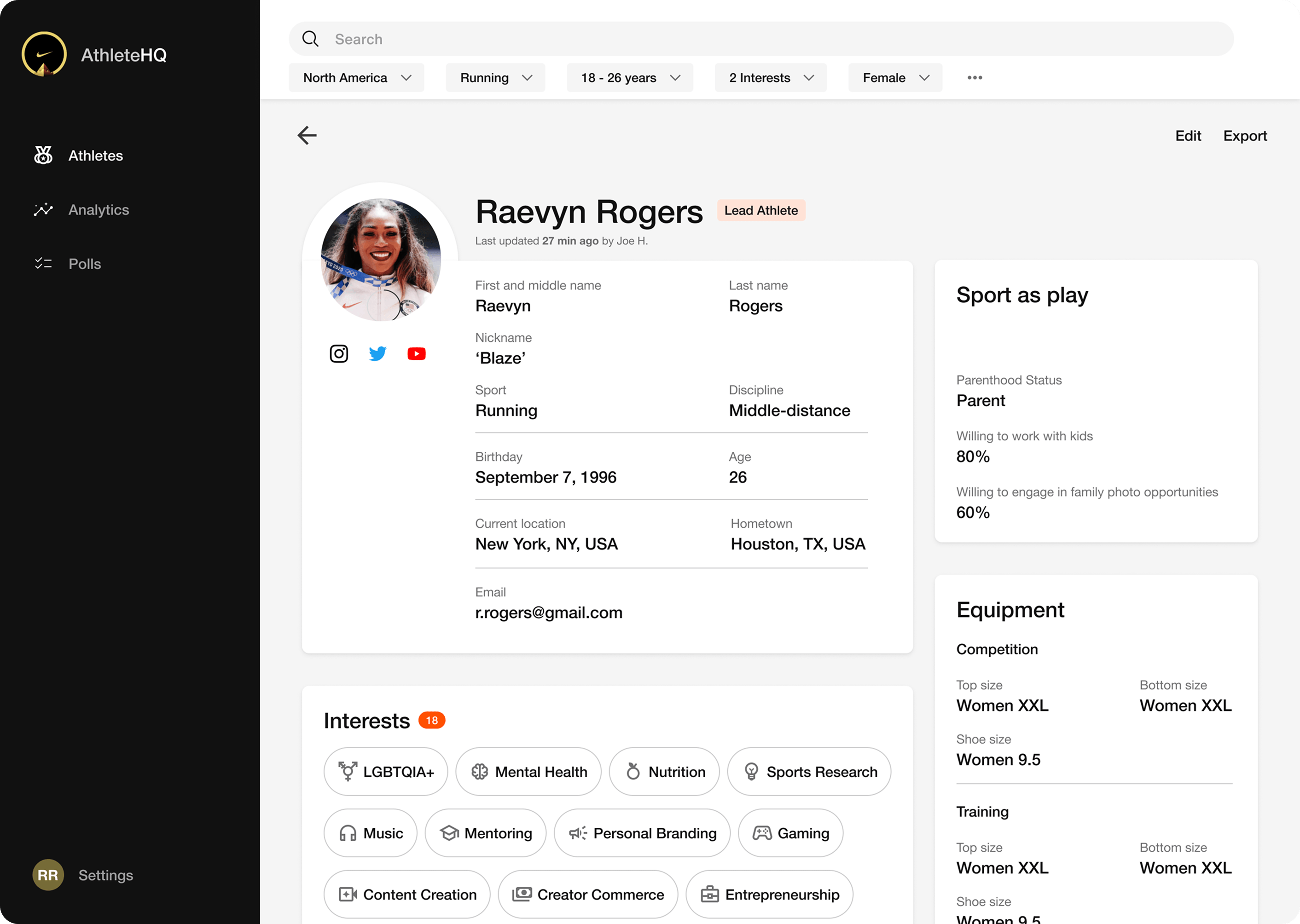Go back using the left arrow
Viewport: 1300px width, 924px height.
click(x=308, y=135)
